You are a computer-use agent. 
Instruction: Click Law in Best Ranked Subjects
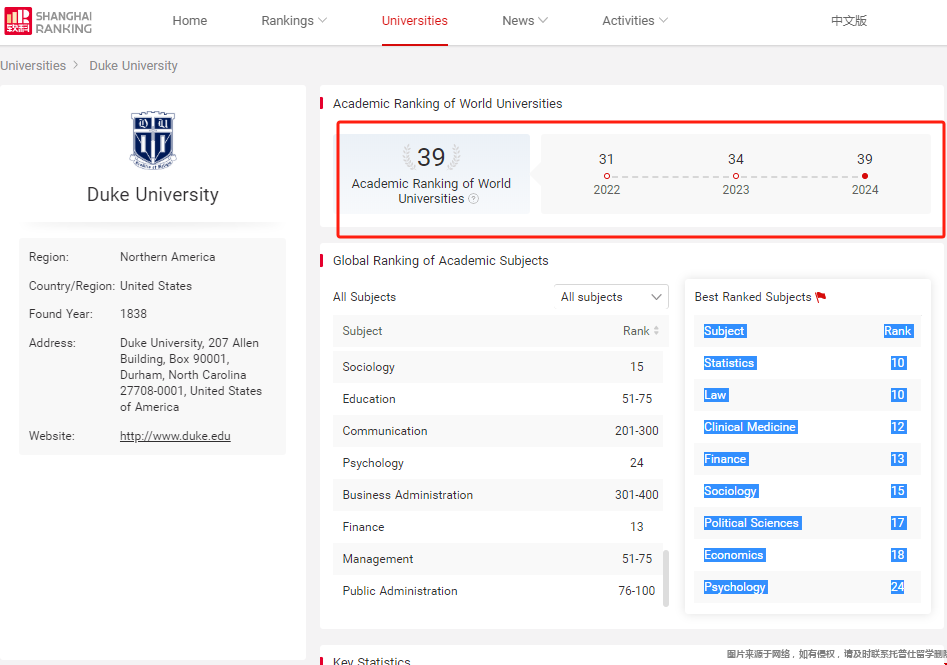click(716, 395)
